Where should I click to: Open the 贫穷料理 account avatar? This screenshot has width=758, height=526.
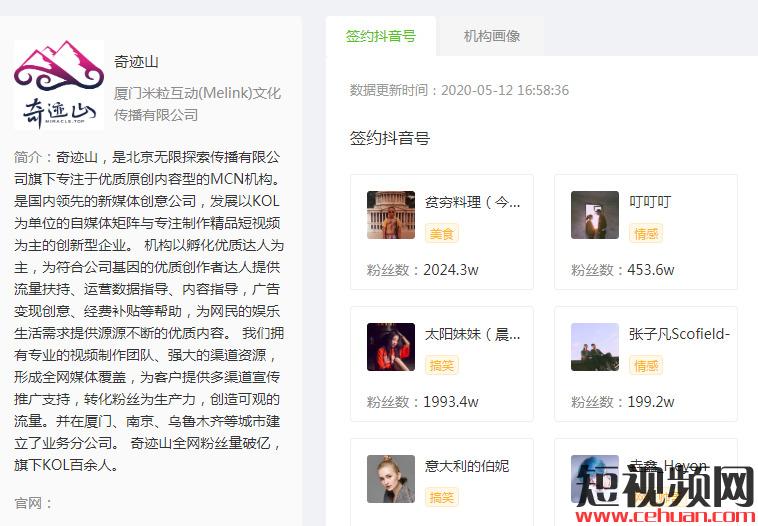391,215
